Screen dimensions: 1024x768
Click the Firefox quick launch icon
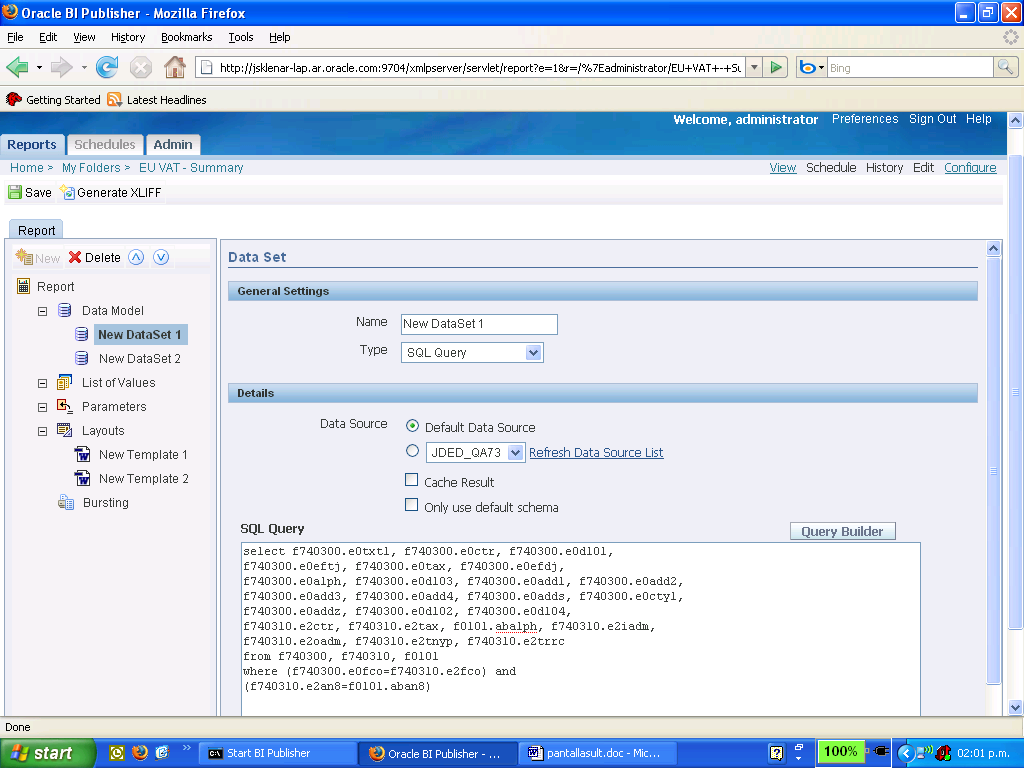click(x=139, y=752)
